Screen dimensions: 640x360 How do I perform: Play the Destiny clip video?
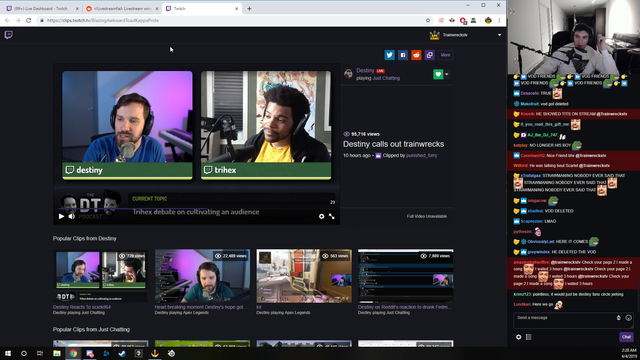(61, 216)
